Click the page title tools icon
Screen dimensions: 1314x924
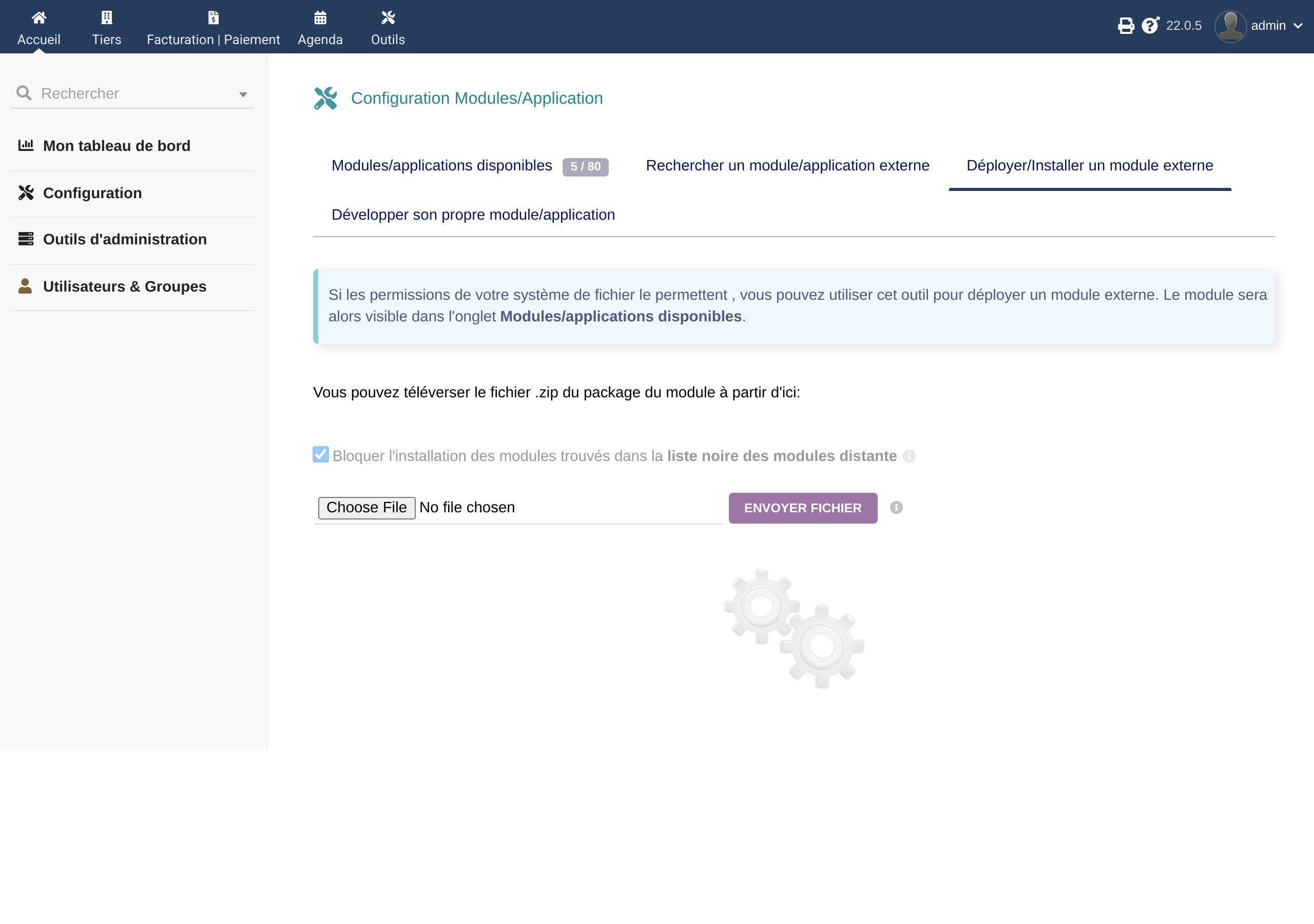(325, 98)
